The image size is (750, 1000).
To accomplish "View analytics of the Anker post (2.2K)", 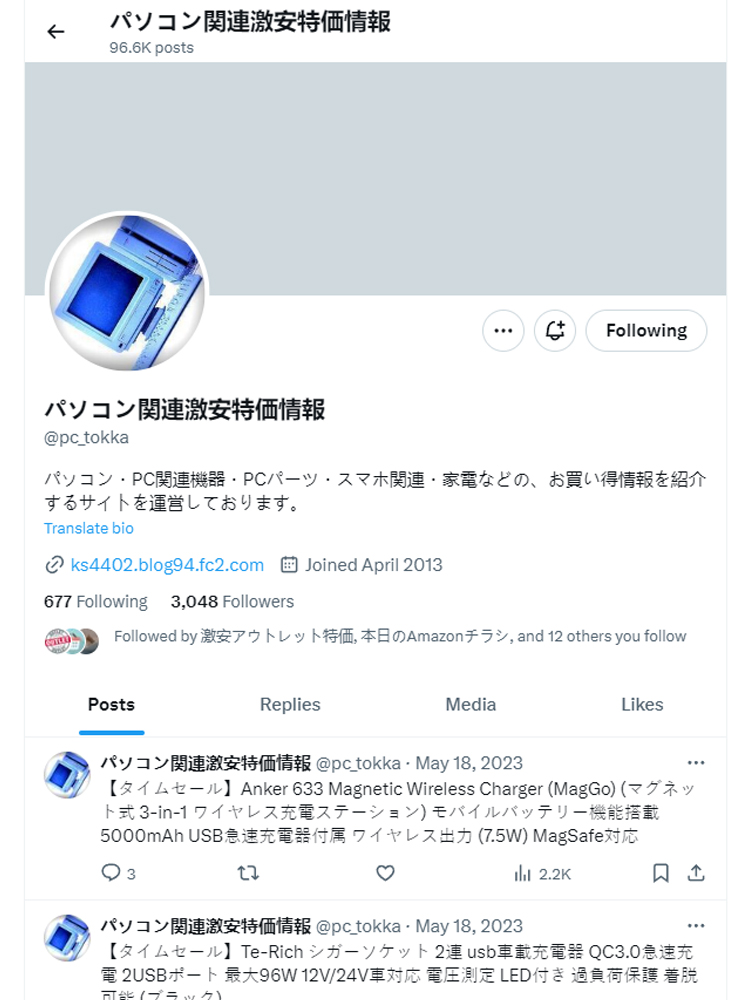I will [x=542, y=874].
